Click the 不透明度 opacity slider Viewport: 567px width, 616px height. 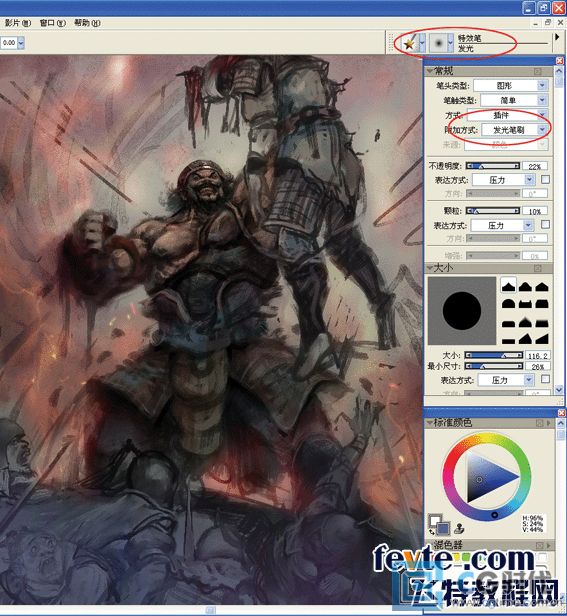[493, 166]
